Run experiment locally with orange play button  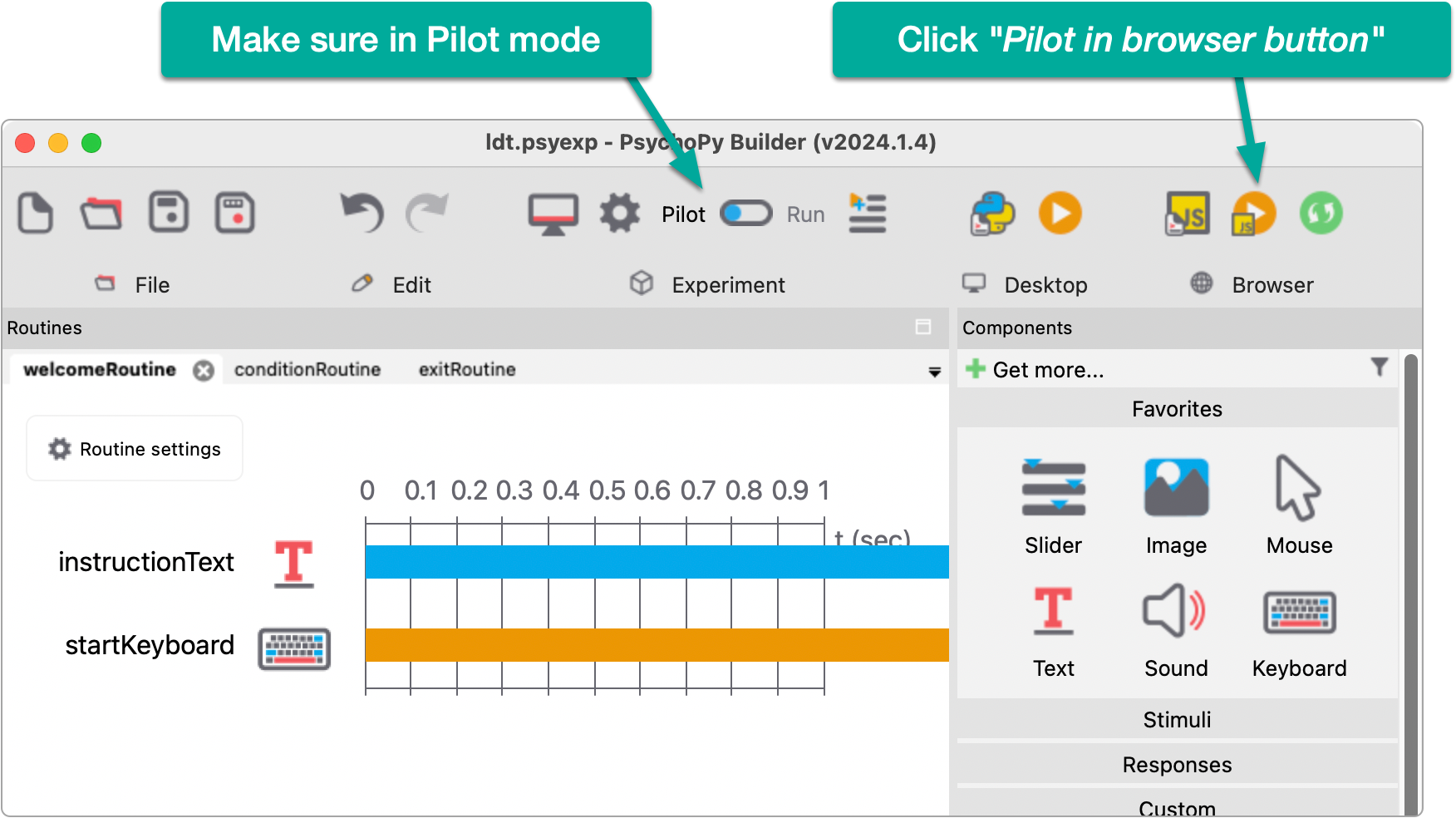pos(1060,213)
